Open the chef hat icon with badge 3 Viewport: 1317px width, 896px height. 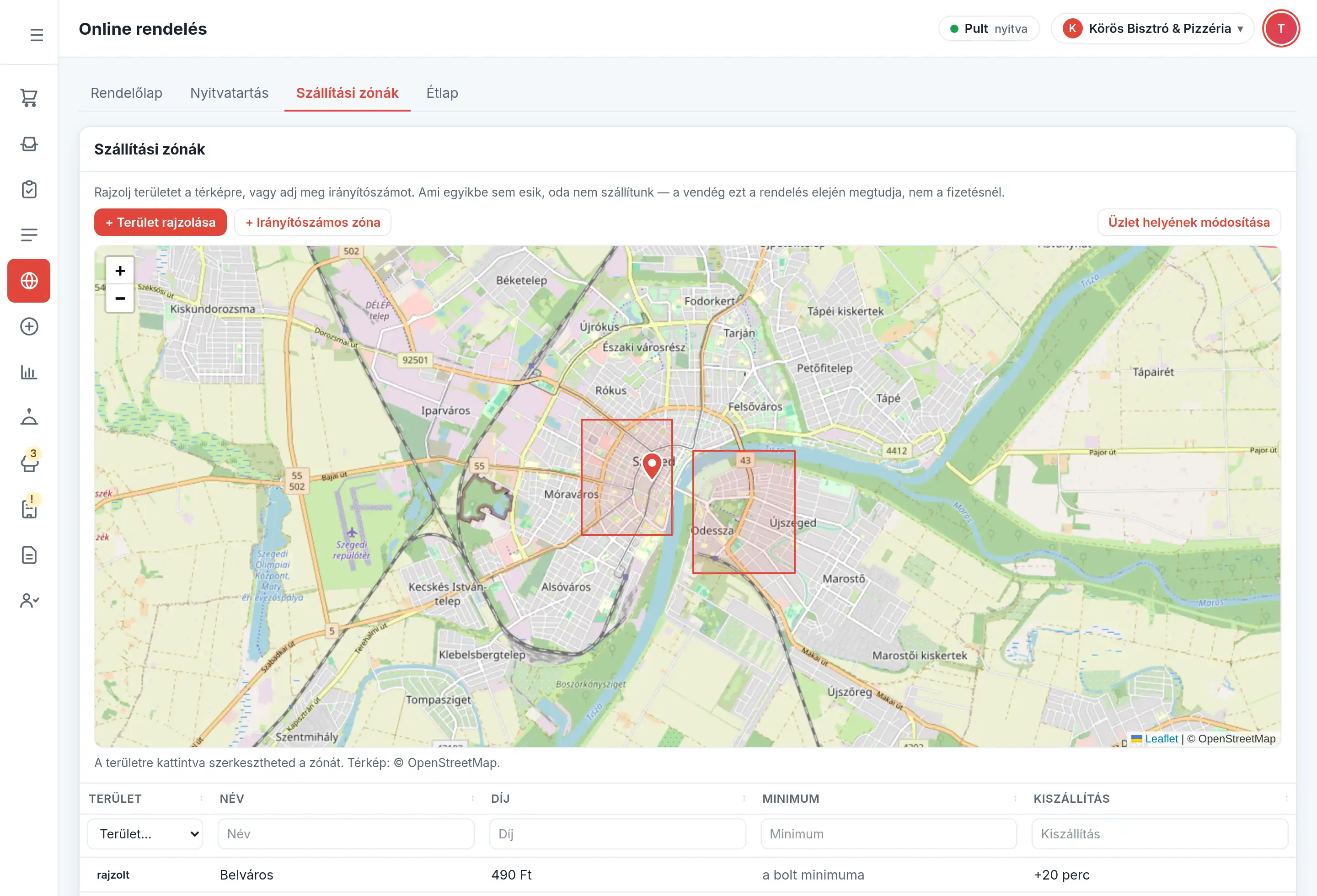pos(29,463)
